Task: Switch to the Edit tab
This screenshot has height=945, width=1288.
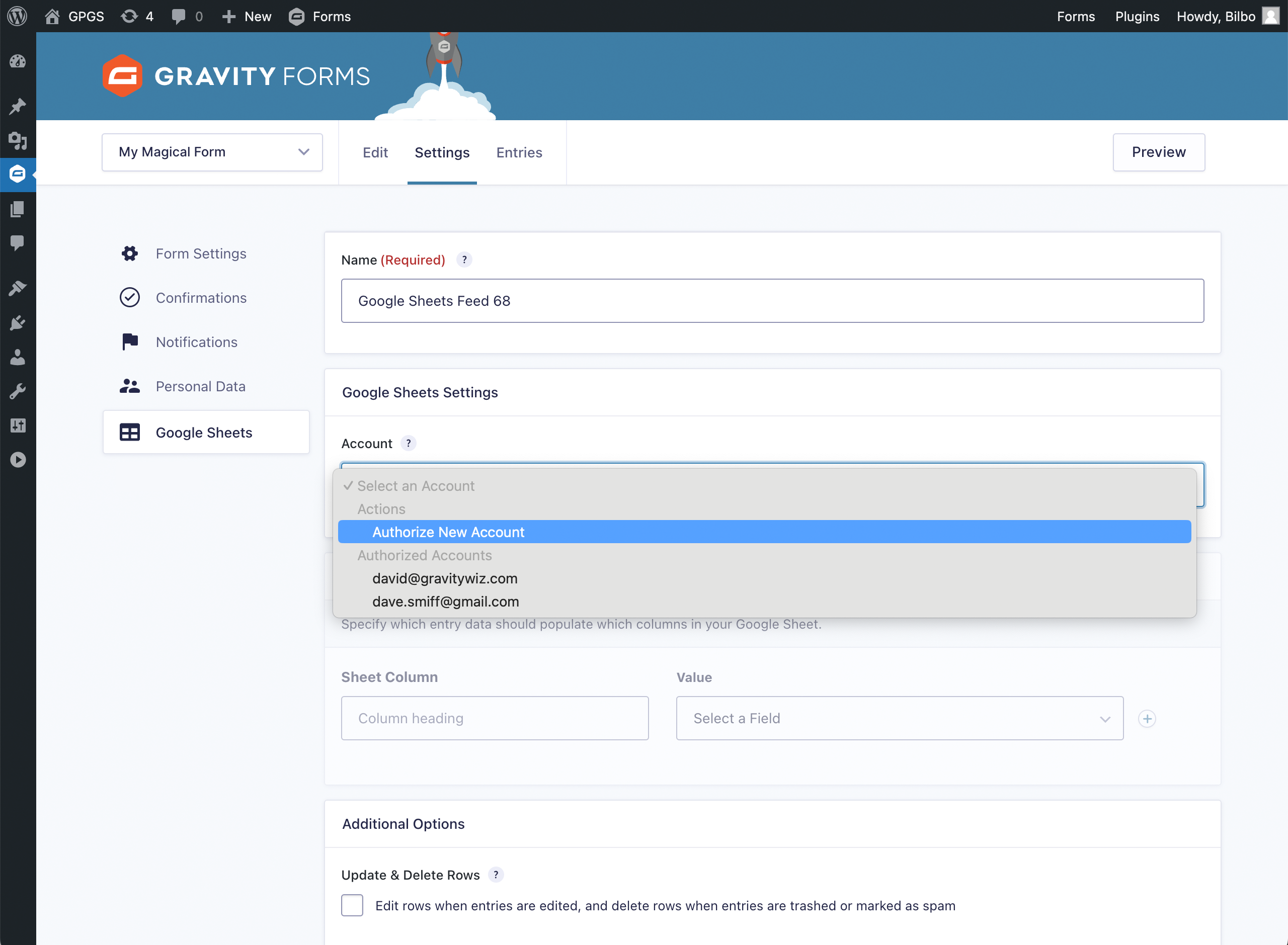Action: click(x=375, y=153)
